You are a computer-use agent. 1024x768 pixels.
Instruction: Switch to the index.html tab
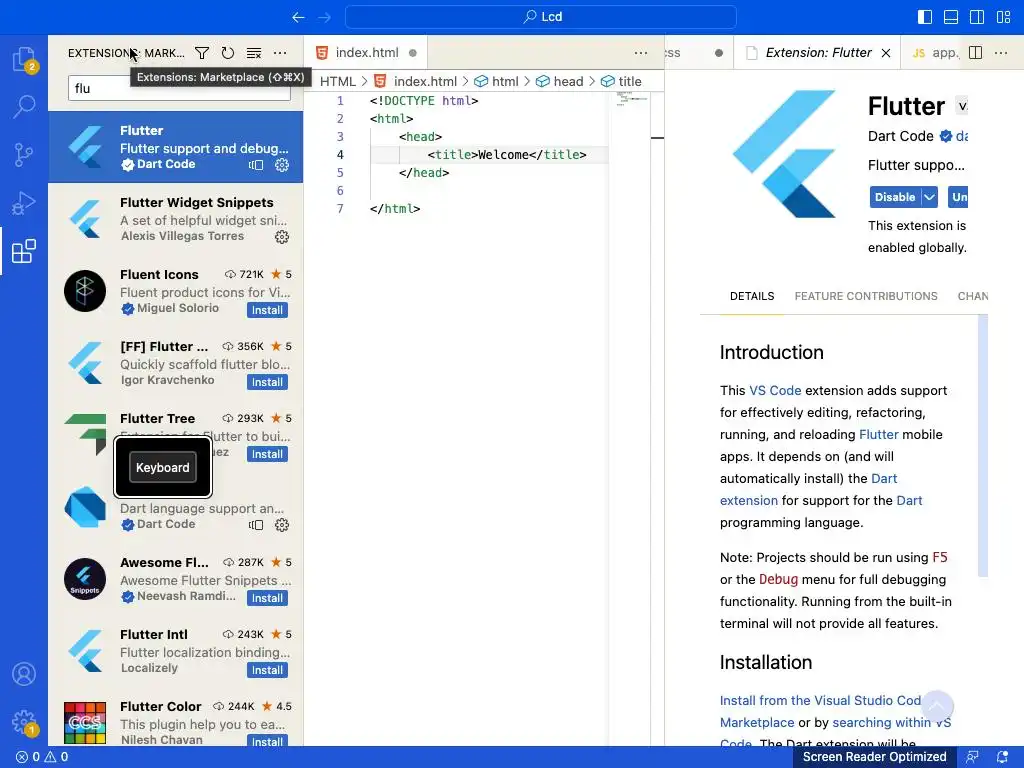366,53
